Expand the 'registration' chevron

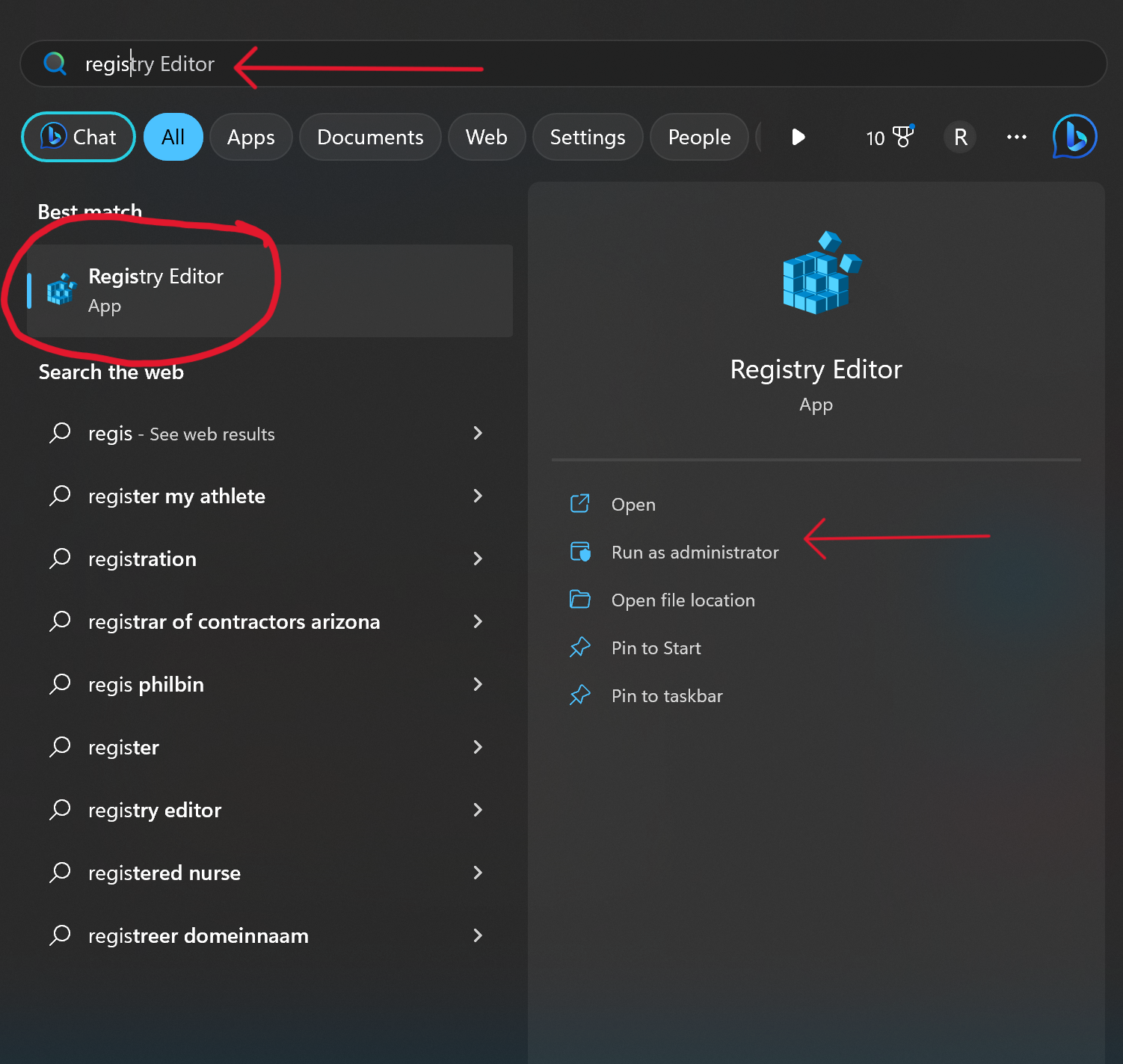tap(478, 559)
